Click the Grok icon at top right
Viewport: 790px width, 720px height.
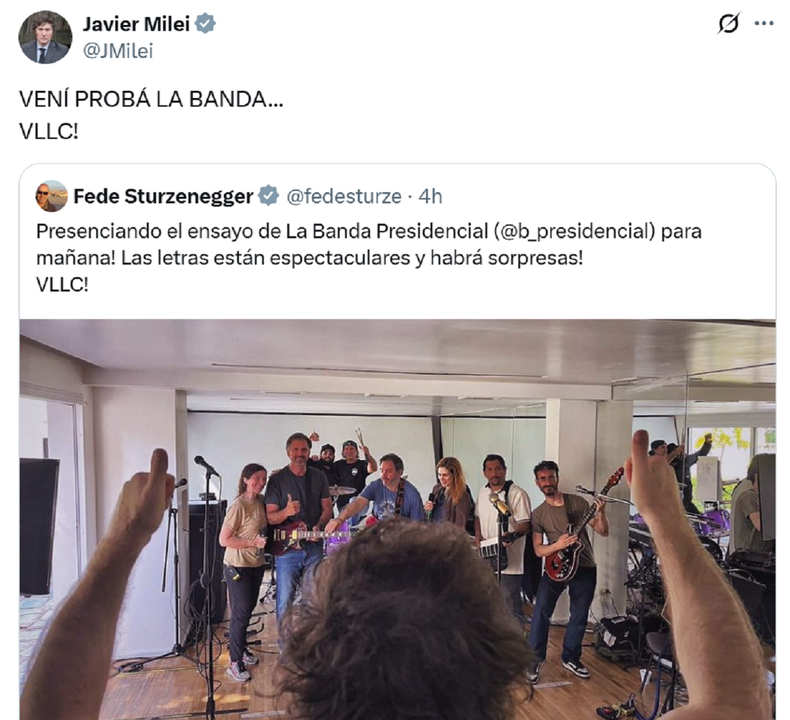click(729, 23)
